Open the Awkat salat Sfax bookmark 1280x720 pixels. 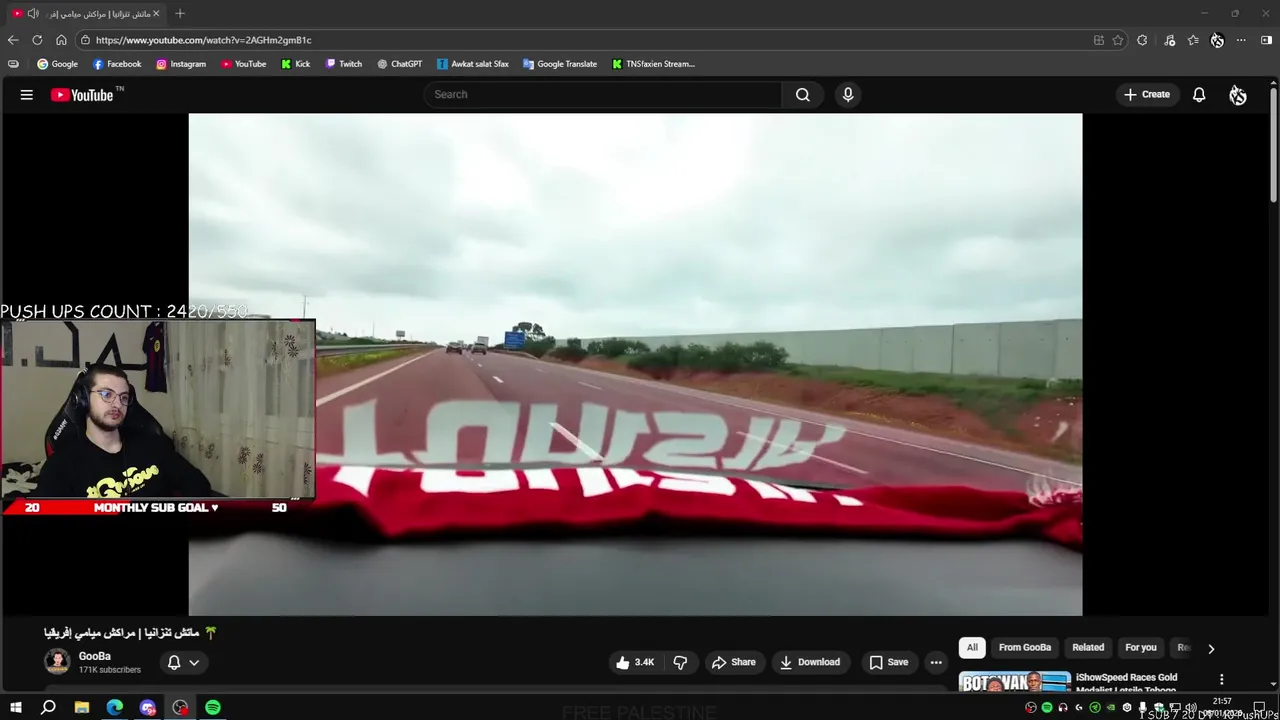(x=473, y=64)
